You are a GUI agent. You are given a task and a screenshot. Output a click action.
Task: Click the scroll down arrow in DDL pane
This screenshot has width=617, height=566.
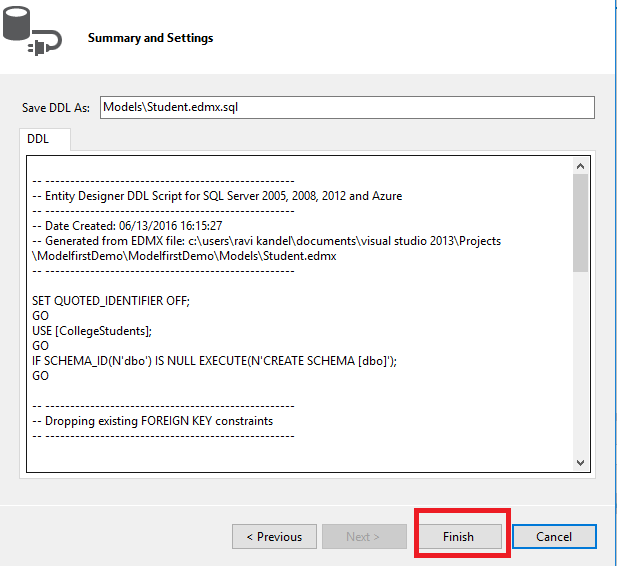pyautogui.click(x=580, y=462)
